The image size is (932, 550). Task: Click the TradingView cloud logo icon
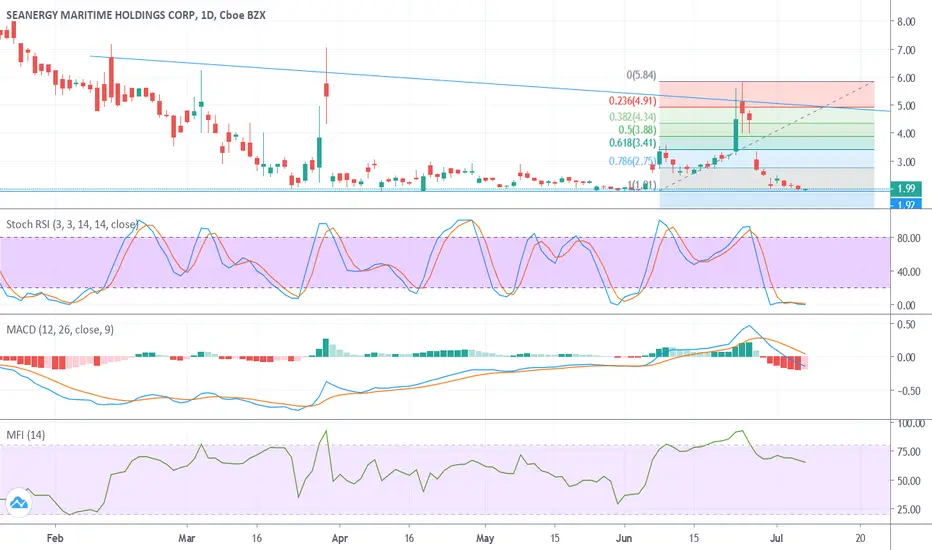pyautogui.click(x=18, y=503)
